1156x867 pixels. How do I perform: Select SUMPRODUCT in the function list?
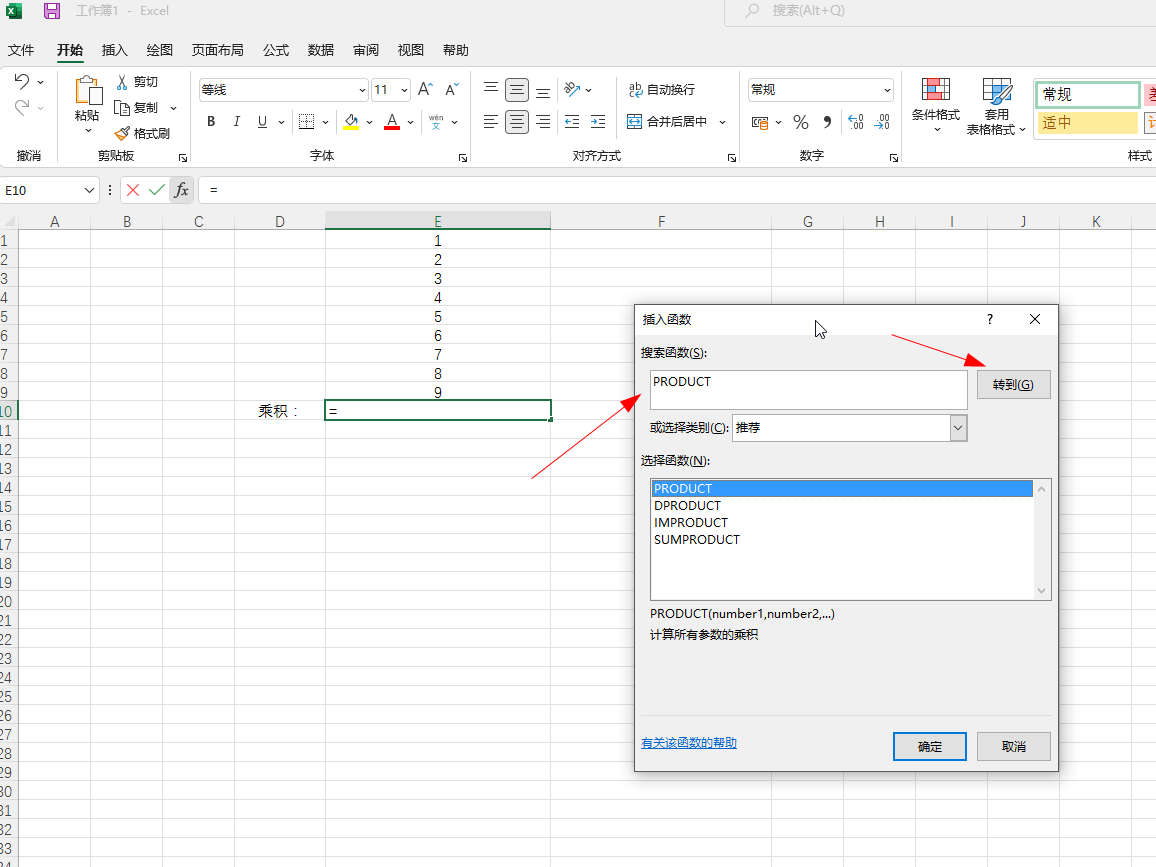pyautogui.click(x=697, y=540)
